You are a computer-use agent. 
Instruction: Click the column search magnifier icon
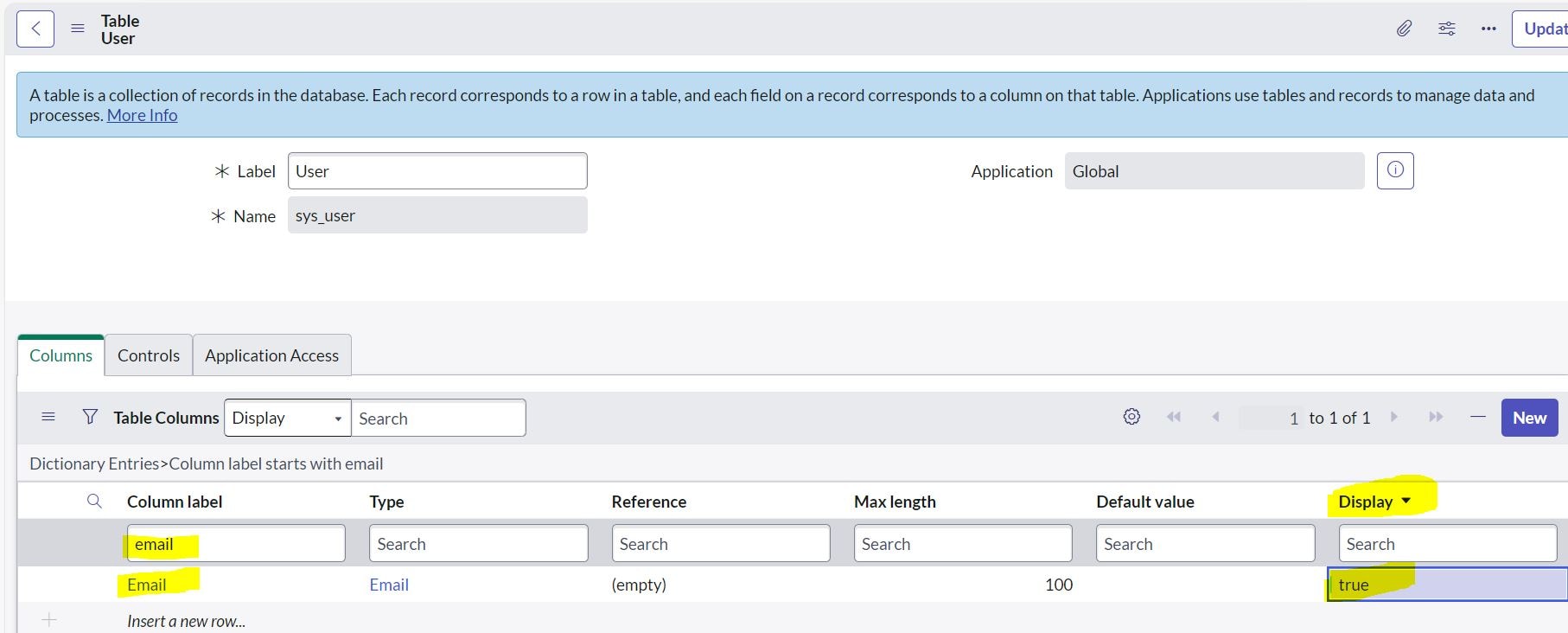pyautogui.click(x=95, y=501)
